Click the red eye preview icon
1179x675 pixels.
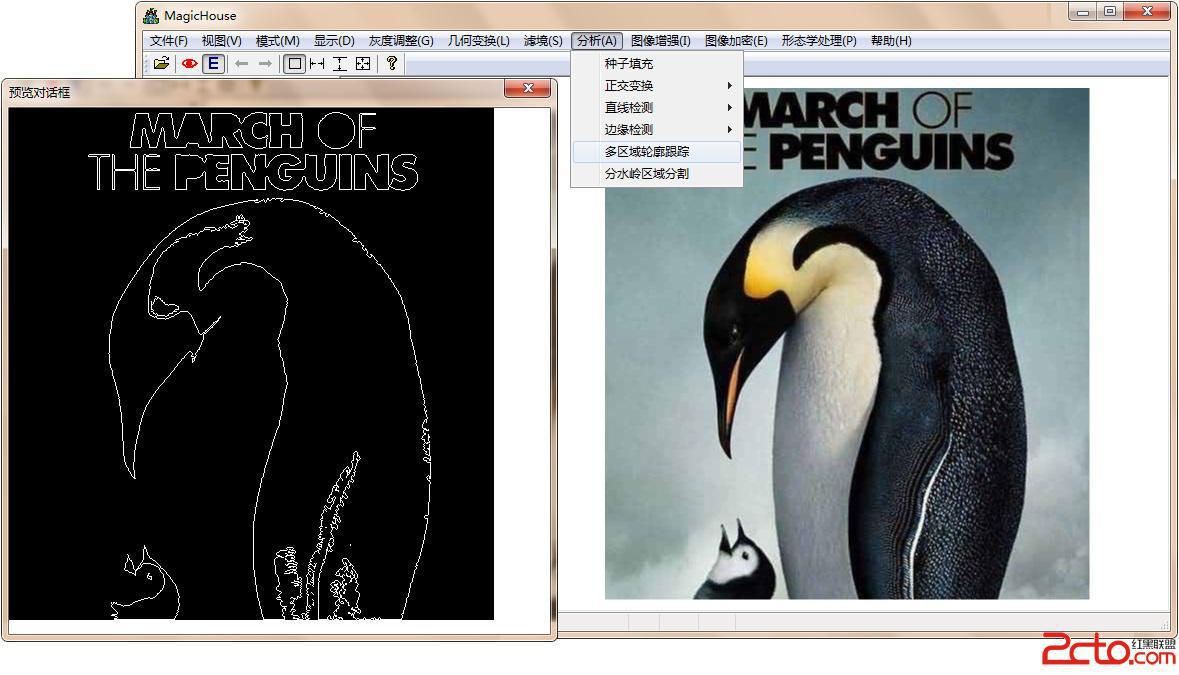click(189, 64)
